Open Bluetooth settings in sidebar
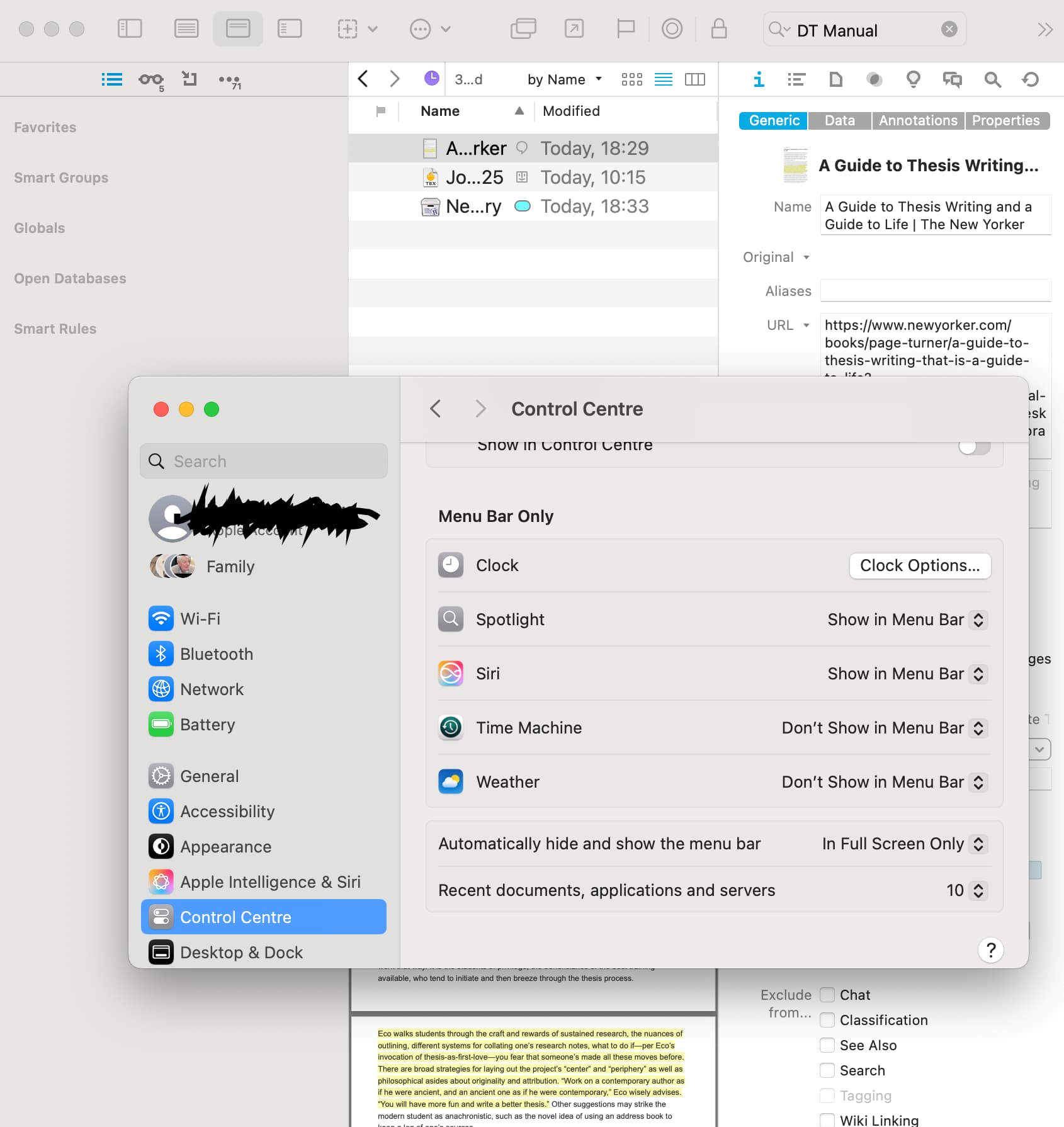 tap(264, 654)
